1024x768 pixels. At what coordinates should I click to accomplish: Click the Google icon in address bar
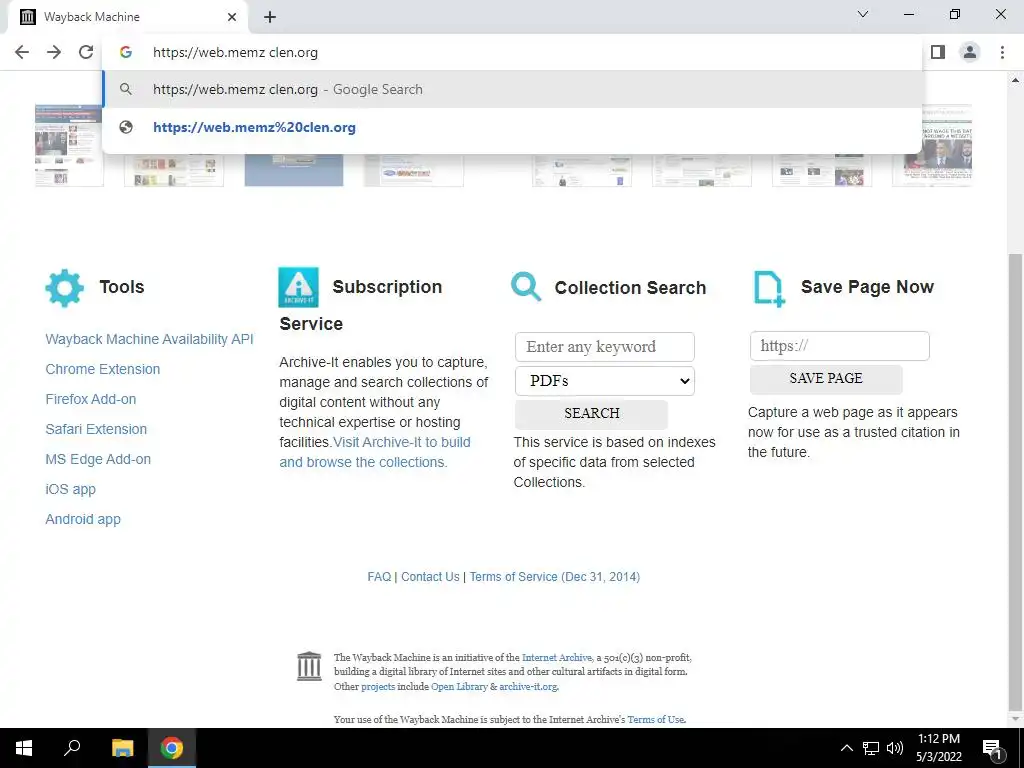tap(126, 52)
